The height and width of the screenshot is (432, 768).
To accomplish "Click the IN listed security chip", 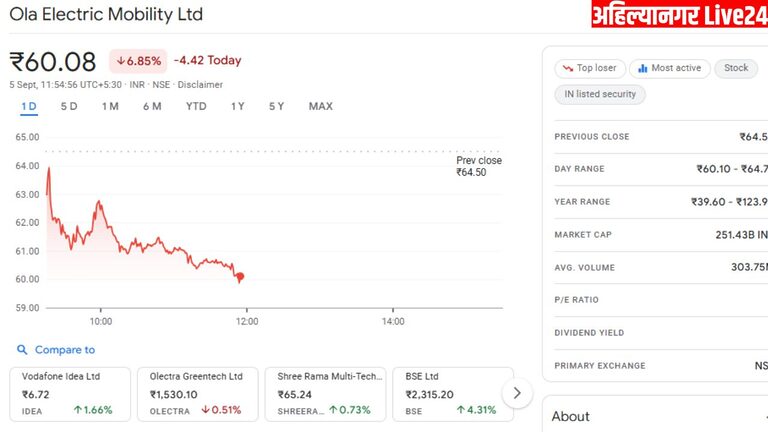I will [x=600, y=95].
